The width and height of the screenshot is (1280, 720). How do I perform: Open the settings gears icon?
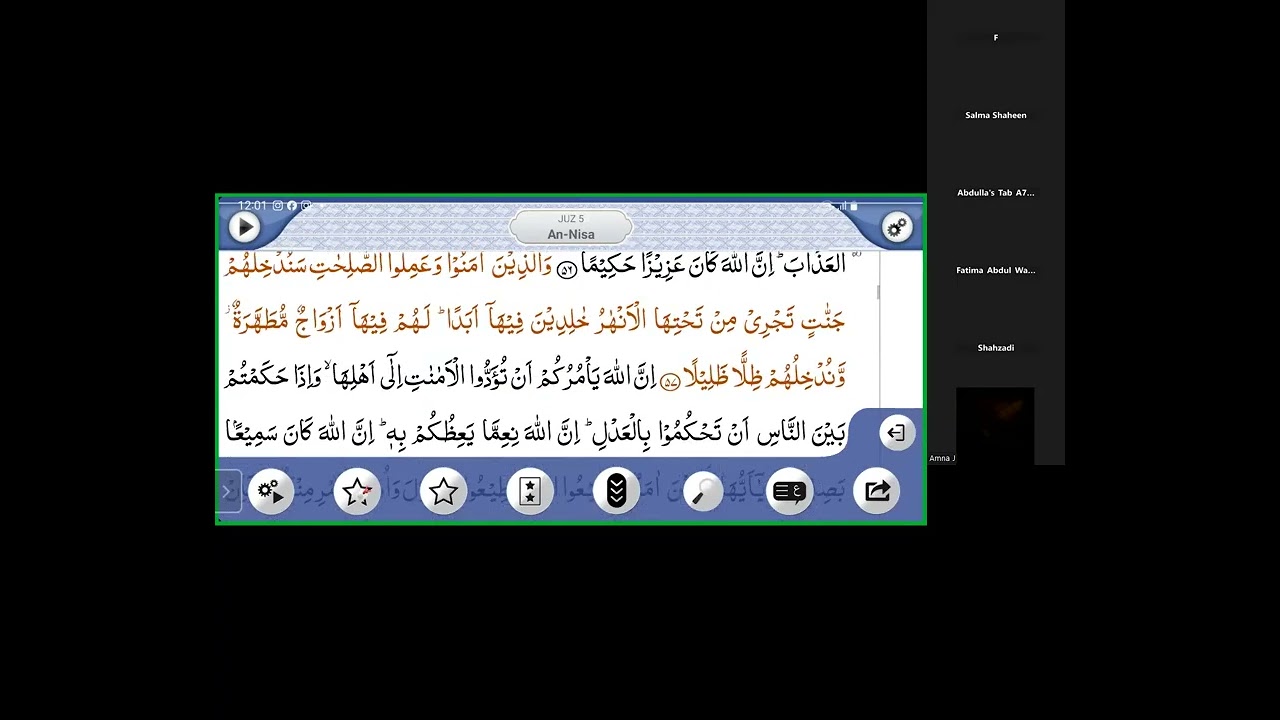897,228
